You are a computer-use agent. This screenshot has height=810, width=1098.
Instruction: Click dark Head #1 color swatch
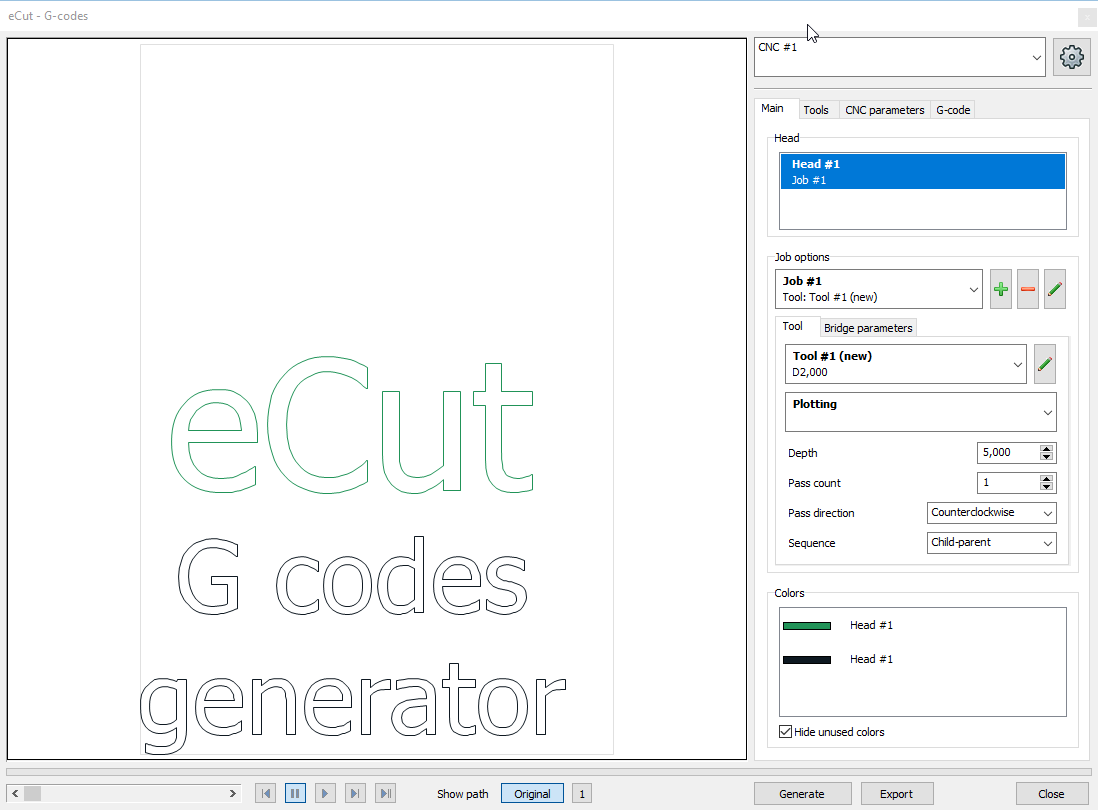807,659
